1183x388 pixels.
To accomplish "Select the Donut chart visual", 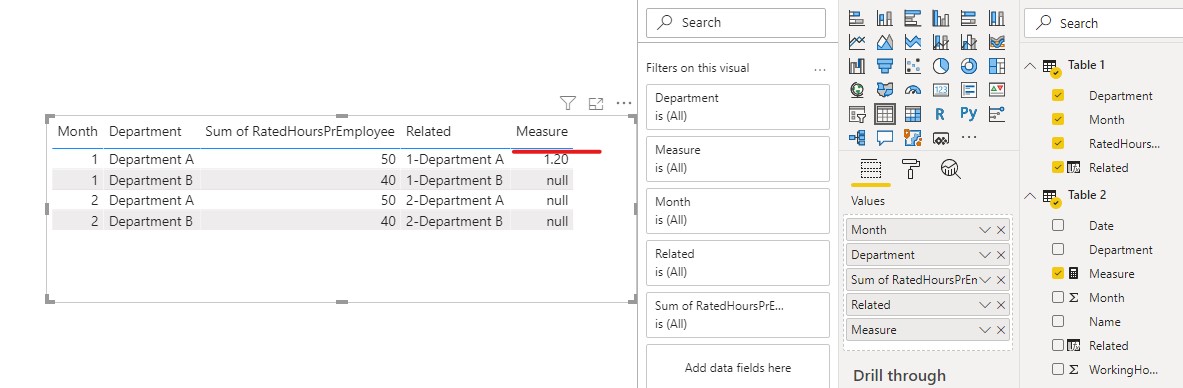I will (x=969, y=66).
